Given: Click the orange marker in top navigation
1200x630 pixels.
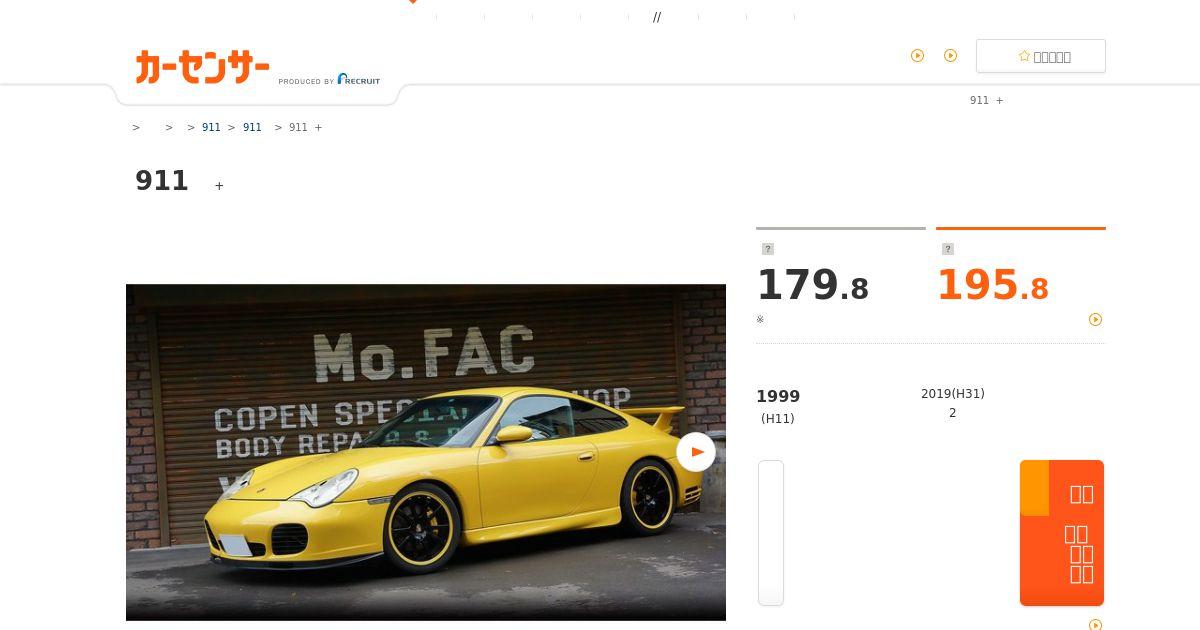Looking at the screenshot, I should tap(412, 2).
